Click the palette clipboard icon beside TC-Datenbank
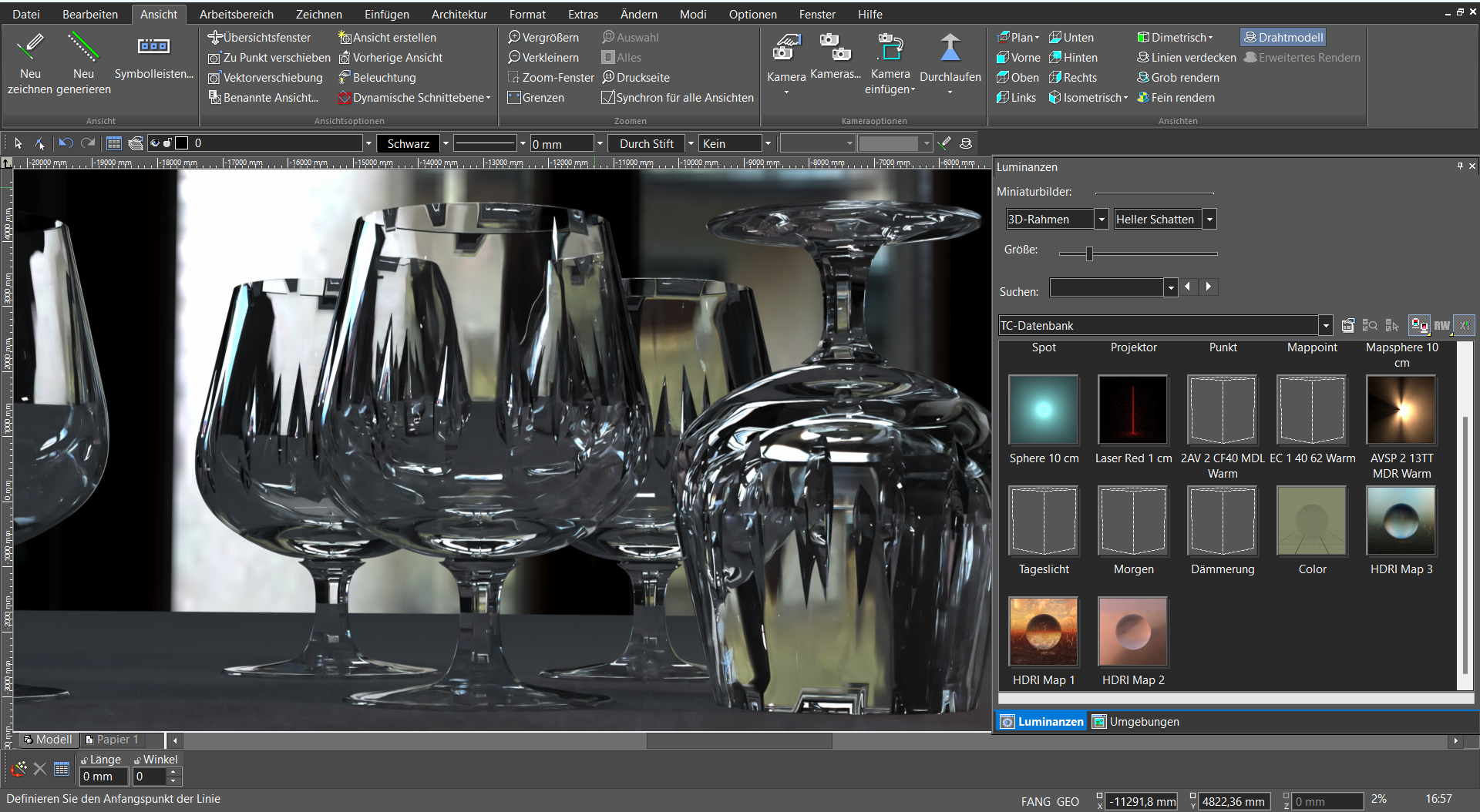 (x=1347, y=325)
